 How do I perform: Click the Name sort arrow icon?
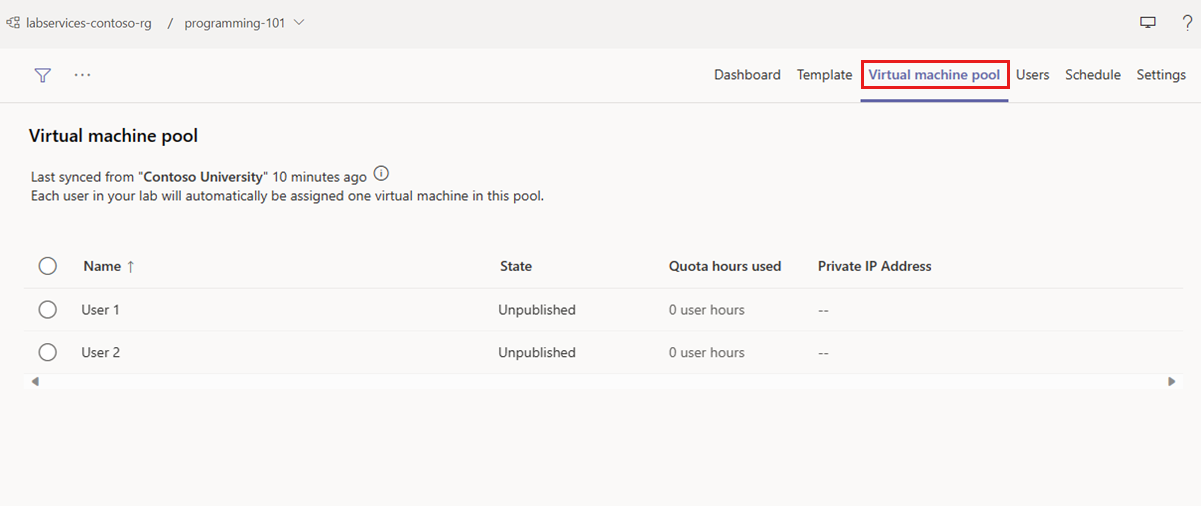click(x=130, y=266)
